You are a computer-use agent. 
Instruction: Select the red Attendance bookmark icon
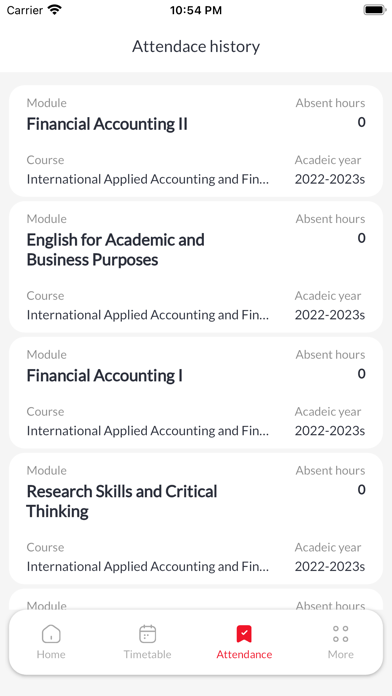[244, 634]
